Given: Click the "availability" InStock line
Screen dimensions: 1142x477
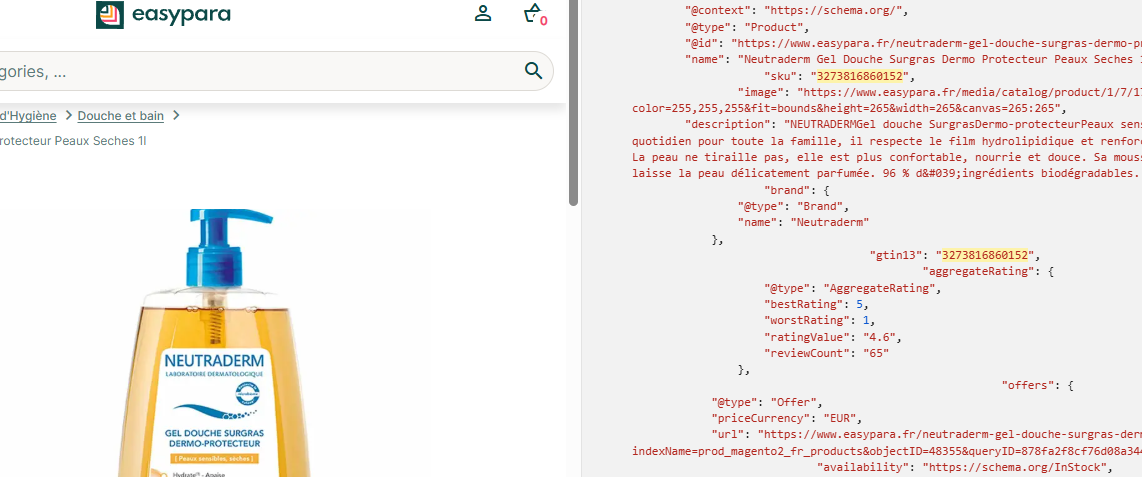Looking at the screenshot, I should (966, 467).
